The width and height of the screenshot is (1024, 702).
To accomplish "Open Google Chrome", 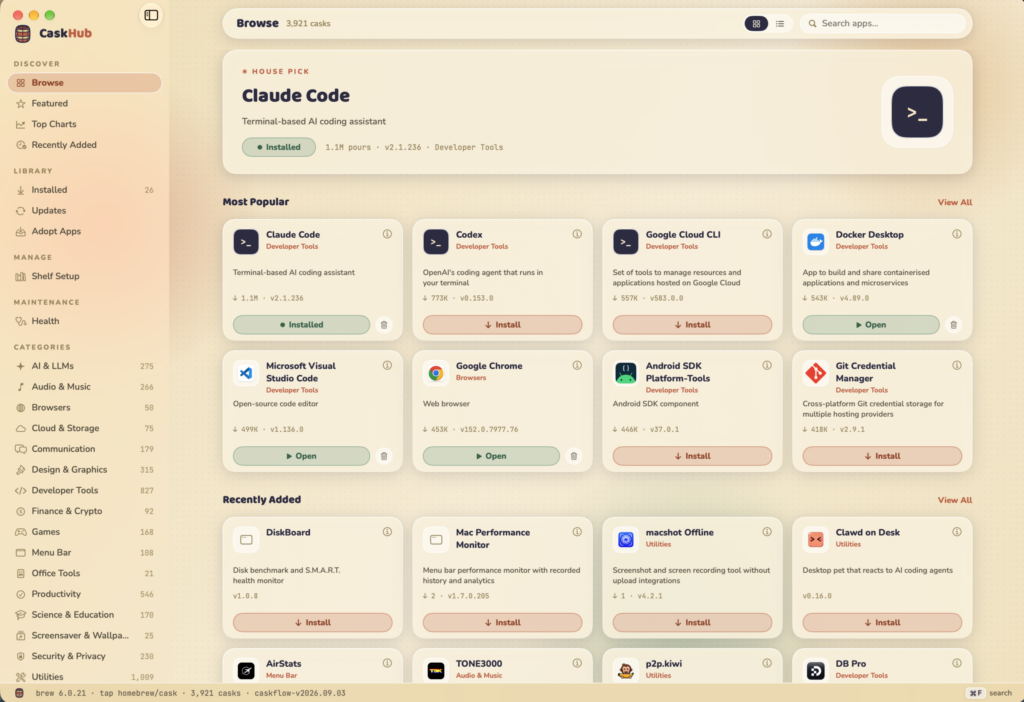I will tap(491, 456).
